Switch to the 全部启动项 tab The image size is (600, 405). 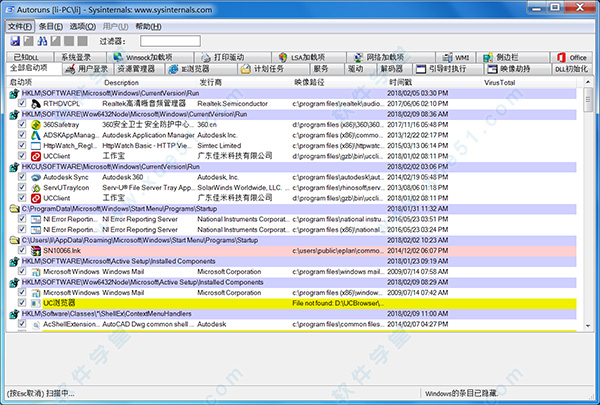pyautogui.click(x=34, y=68)
